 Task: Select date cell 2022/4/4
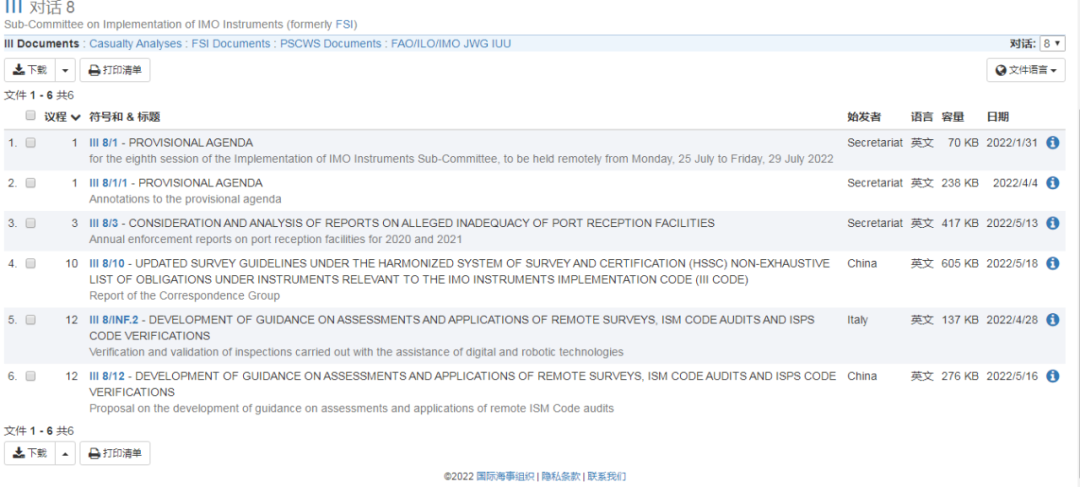click(x=1015, y=183)
